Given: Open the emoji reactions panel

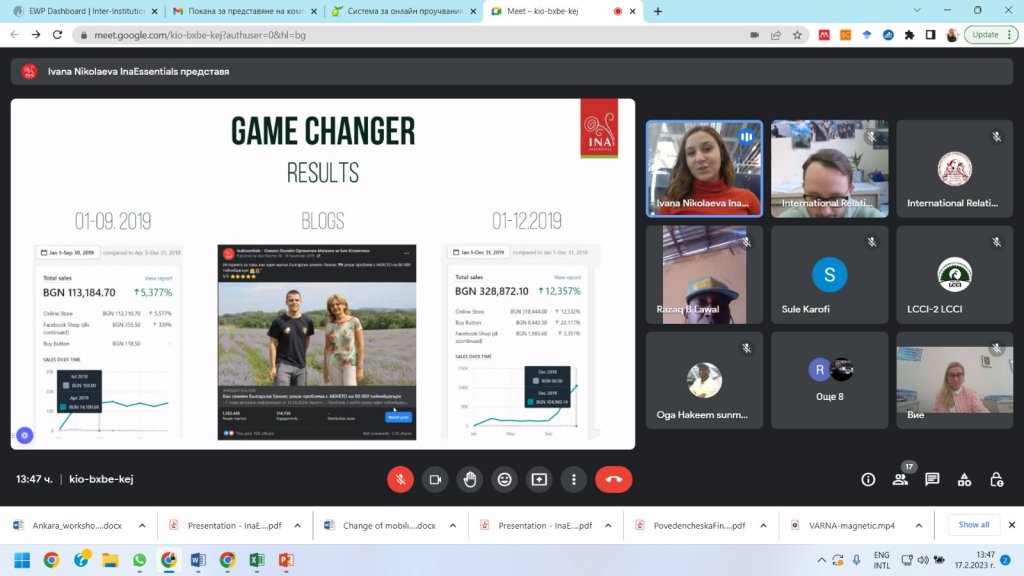Looking at the screenshot, I should pos(504,479).
